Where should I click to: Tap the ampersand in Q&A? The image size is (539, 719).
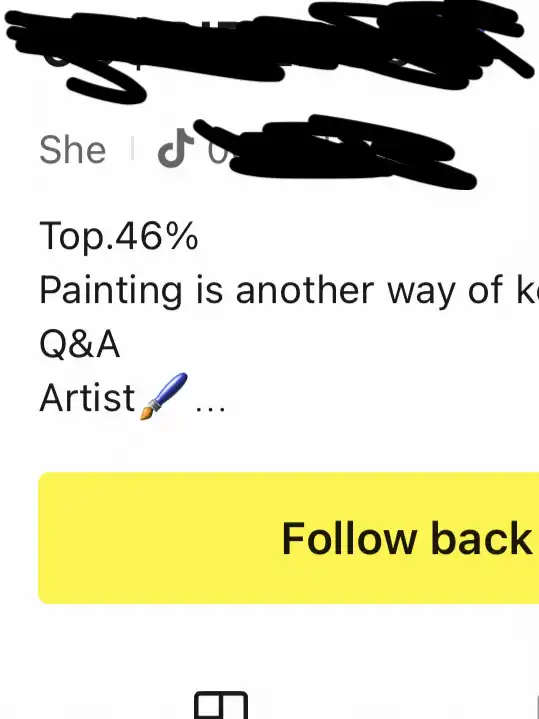82,345
